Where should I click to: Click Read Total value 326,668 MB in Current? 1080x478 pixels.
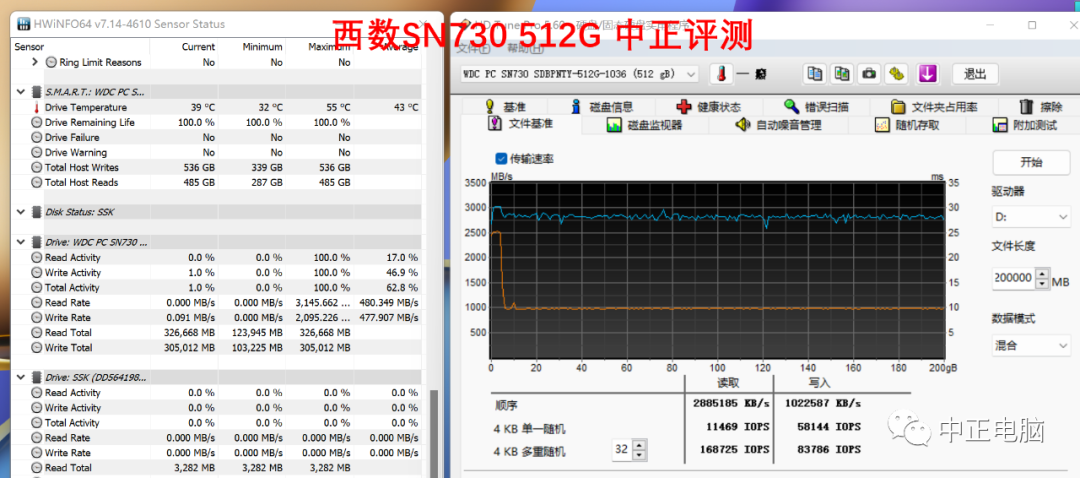coord(188,333)
